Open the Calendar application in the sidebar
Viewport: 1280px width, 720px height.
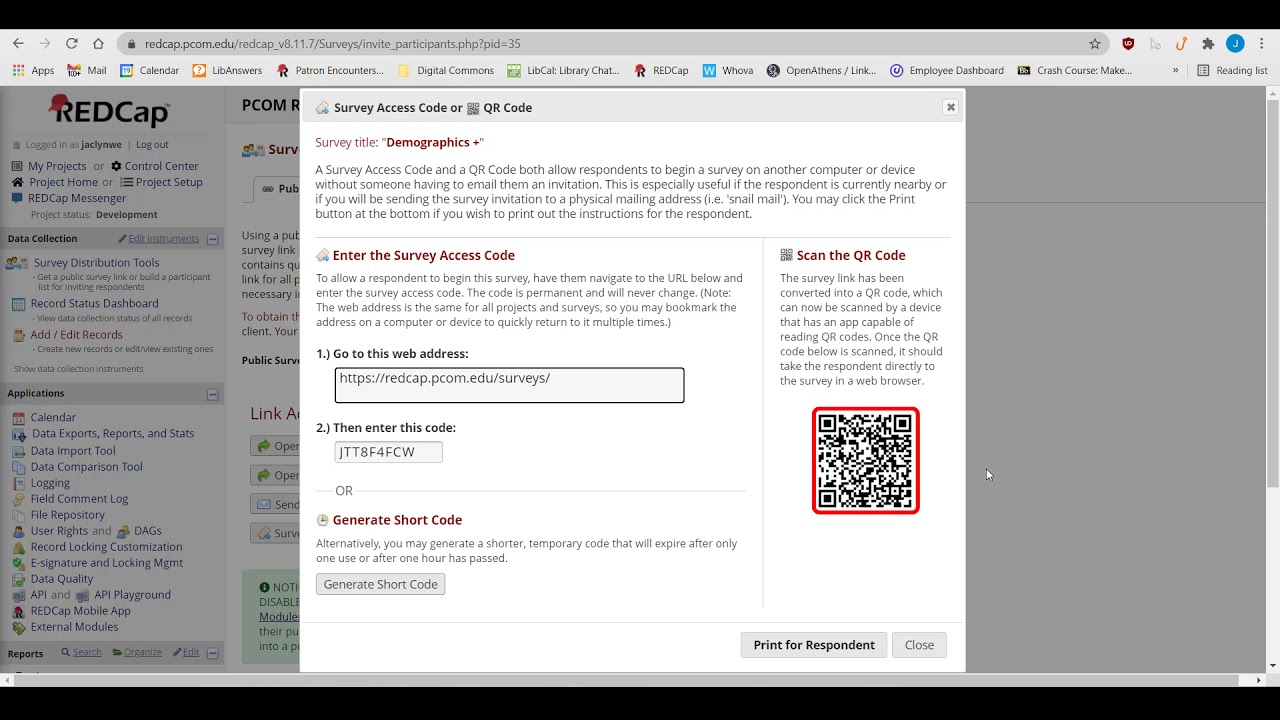(53, 417)
